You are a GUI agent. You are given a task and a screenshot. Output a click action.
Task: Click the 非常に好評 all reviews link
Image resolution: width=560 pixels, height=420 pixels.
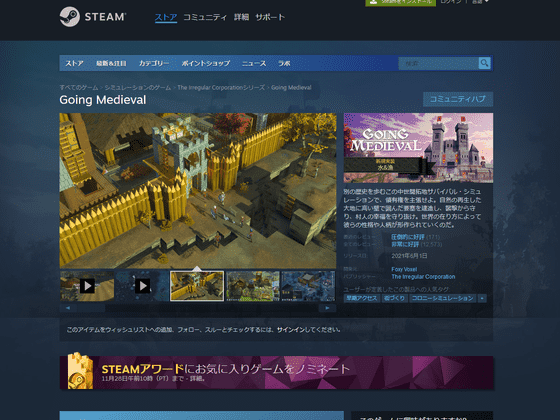click(x=405, y=244)
